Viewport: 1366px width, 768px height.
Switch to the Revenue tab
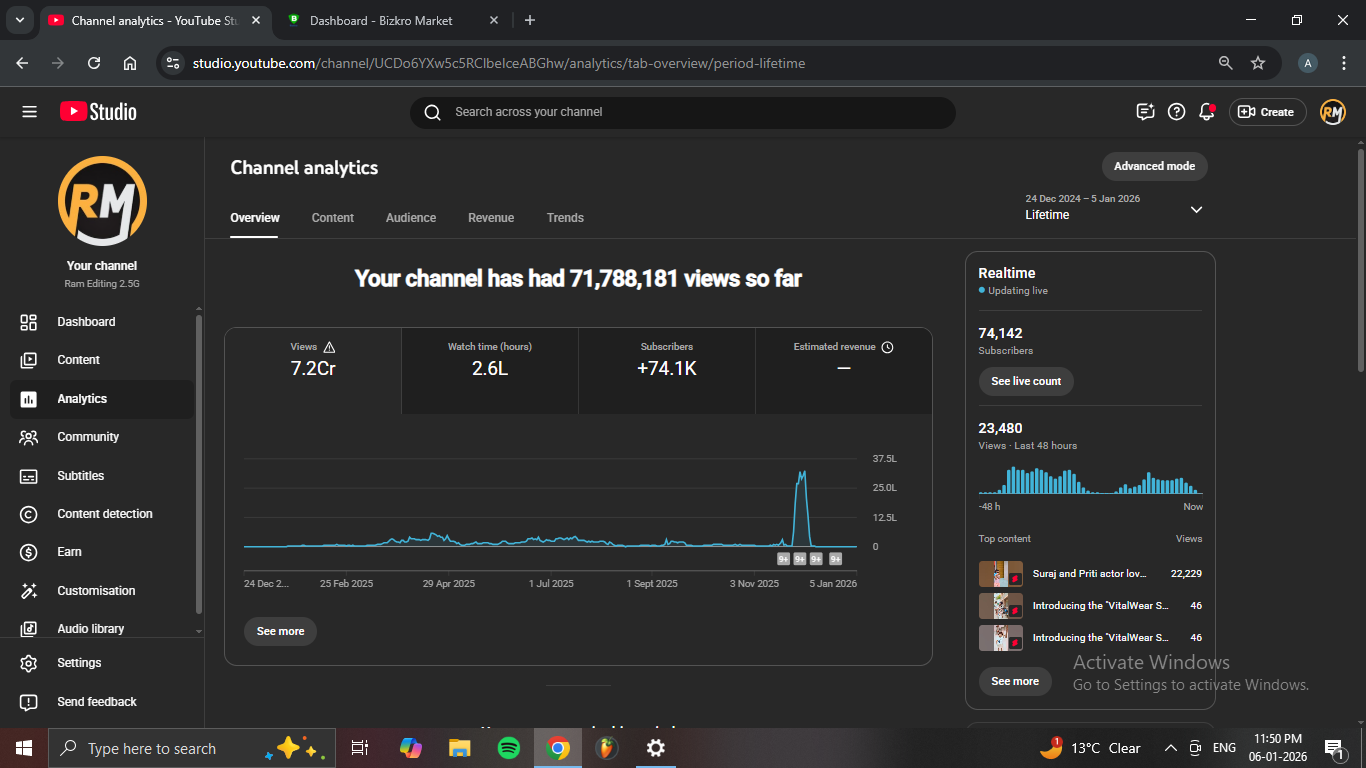491,218
